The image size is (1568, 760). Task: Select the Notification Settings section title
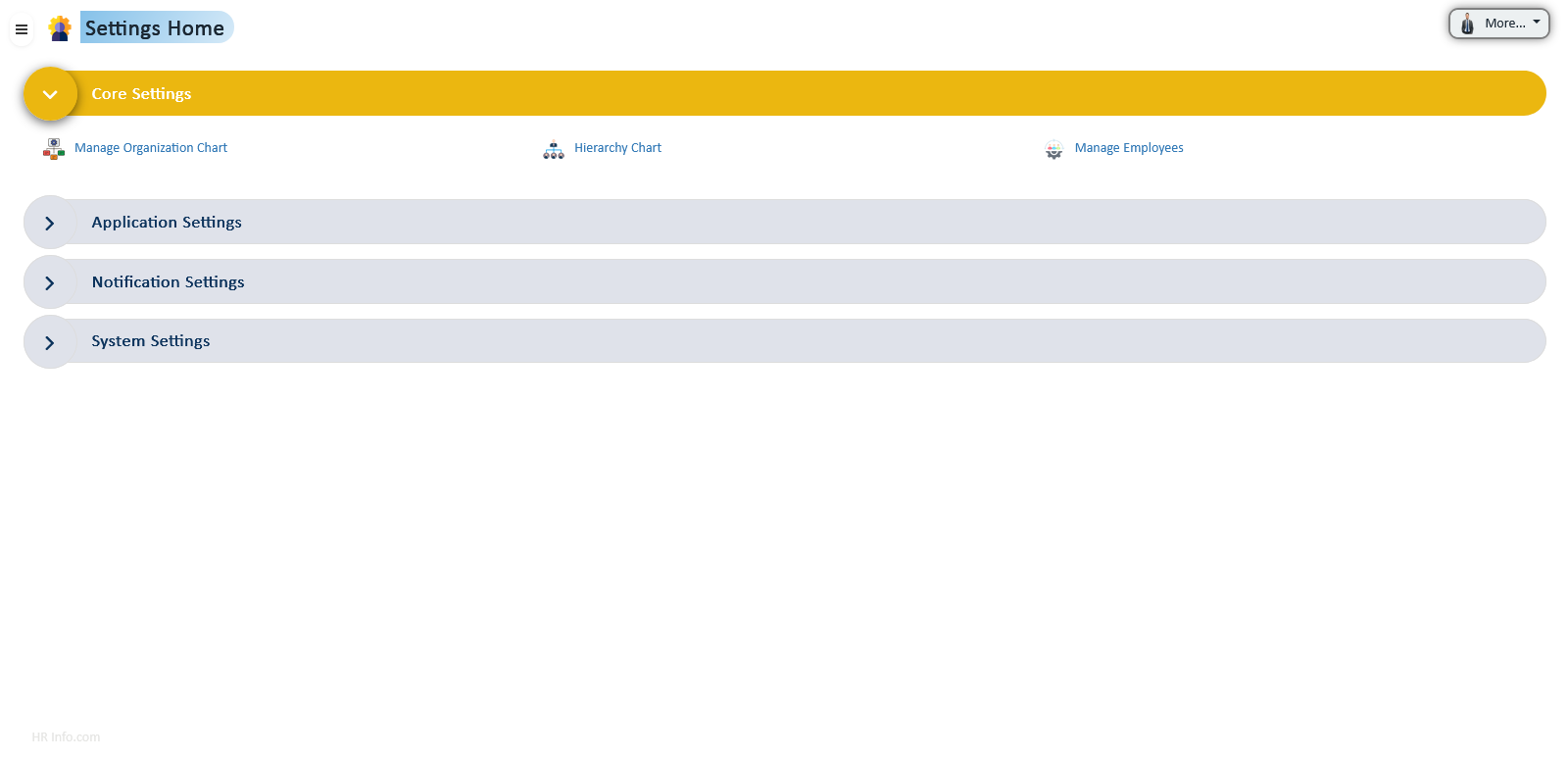coord(169,282)
